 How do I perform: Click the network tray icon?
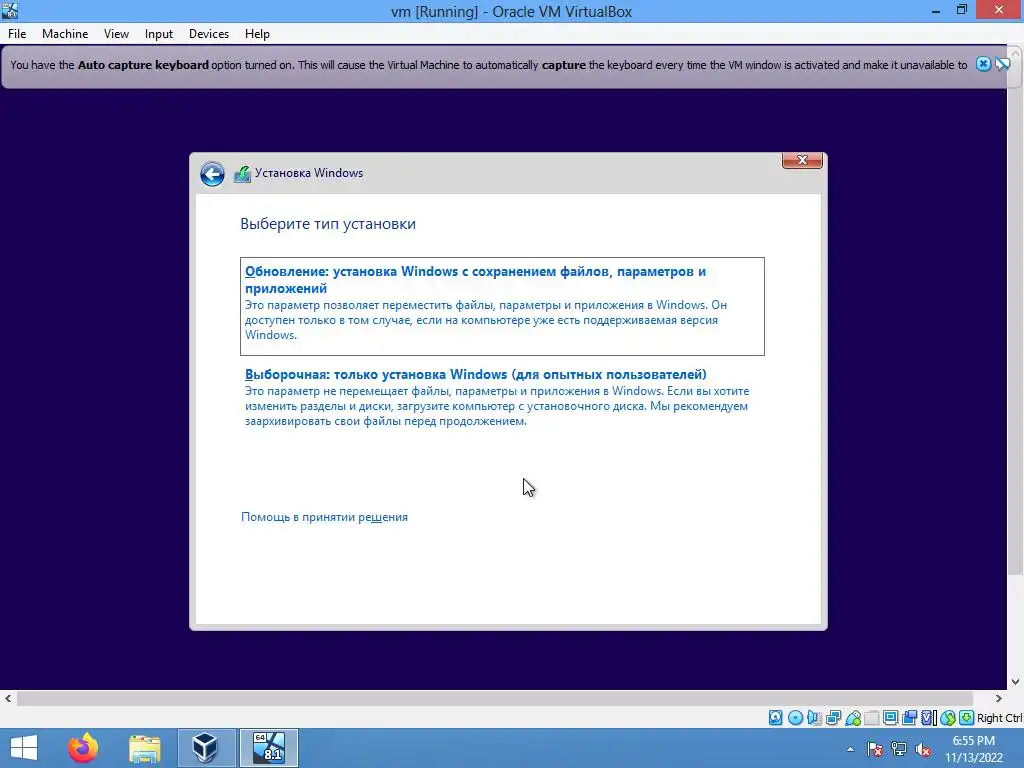coord(899,749)
